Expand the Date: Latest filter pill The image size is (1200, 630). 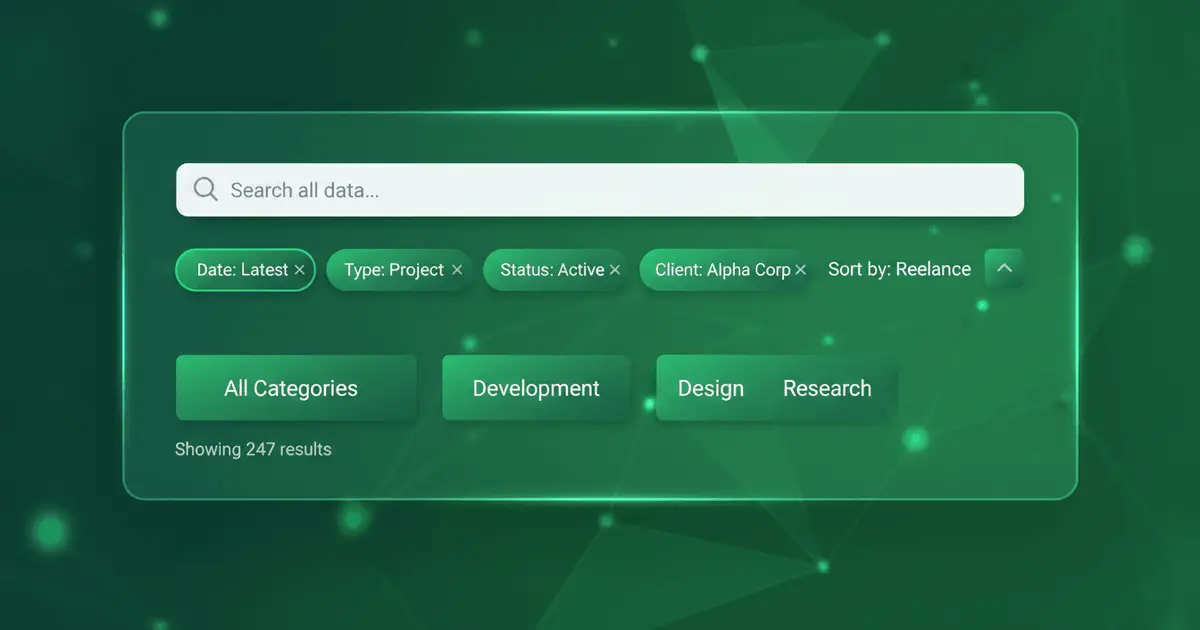click(x=238, y=269)
